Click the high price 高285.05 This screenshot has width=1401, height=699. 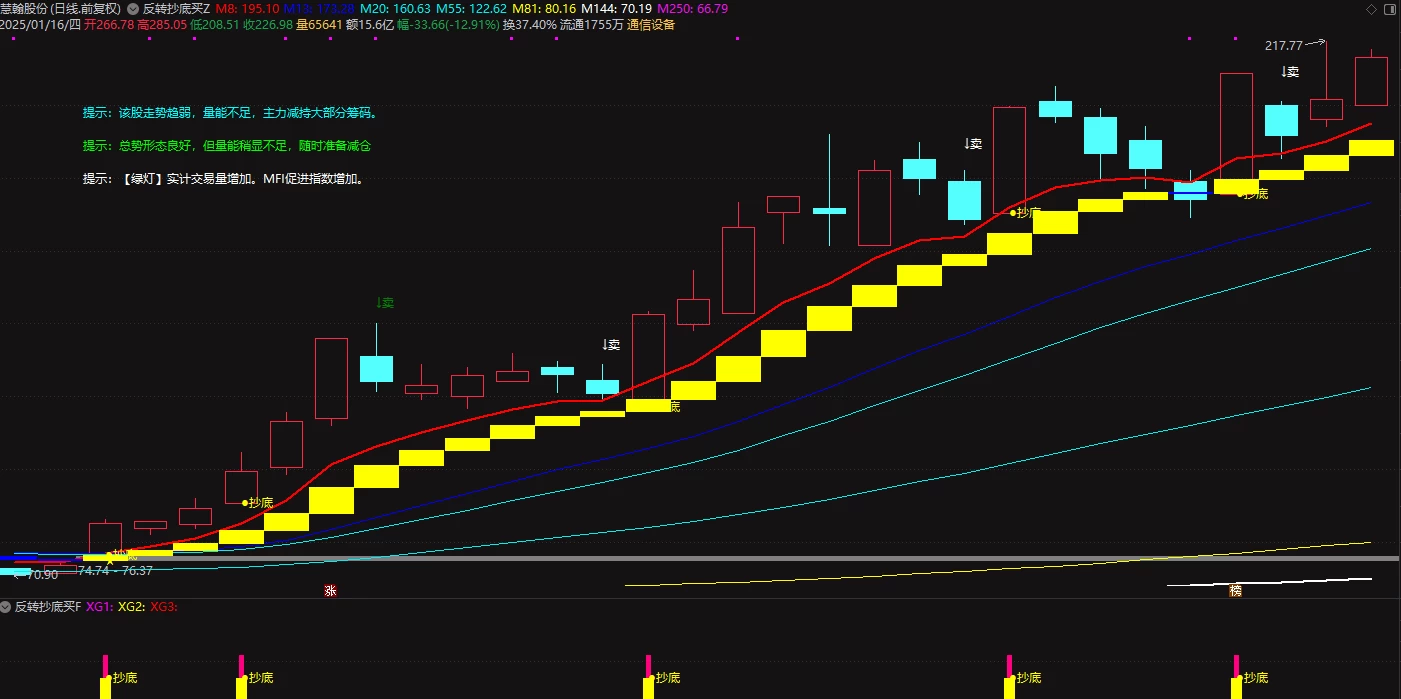point(161,24)
